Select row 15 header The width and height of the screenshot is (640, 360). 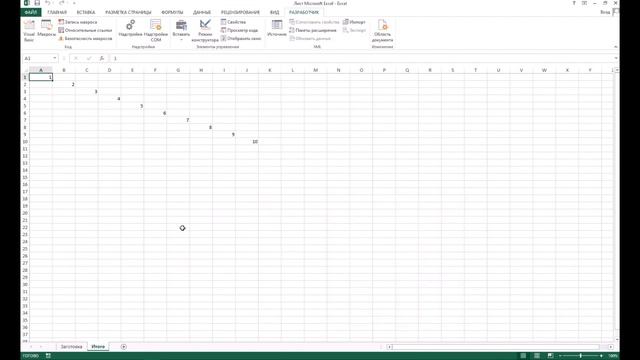click(25, 178)
